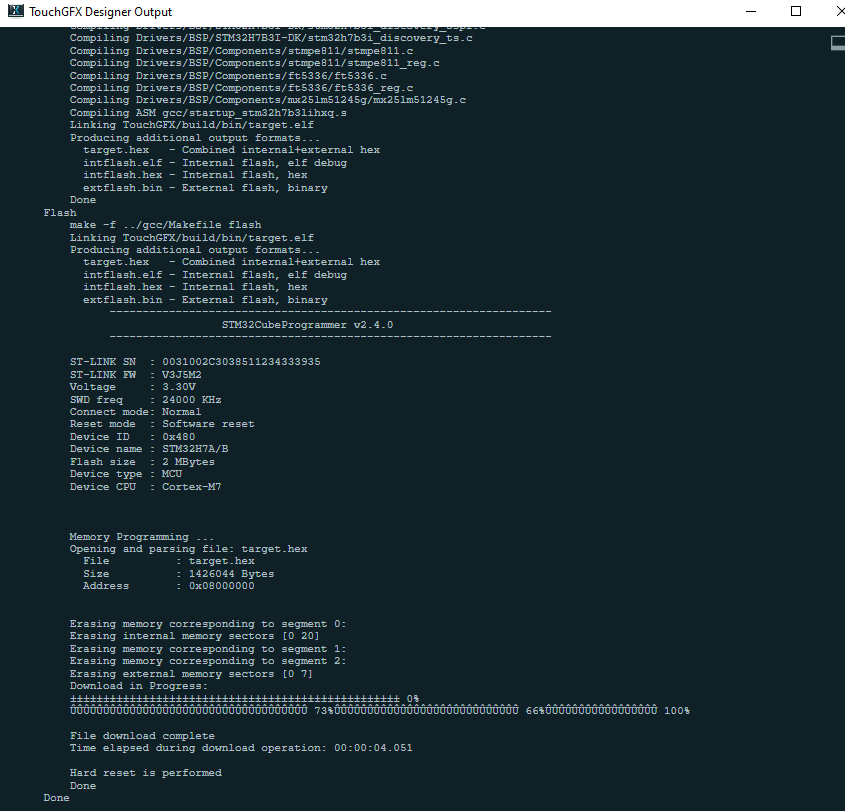Click the mx25lm51245g.c compile line

click(268, 100)
